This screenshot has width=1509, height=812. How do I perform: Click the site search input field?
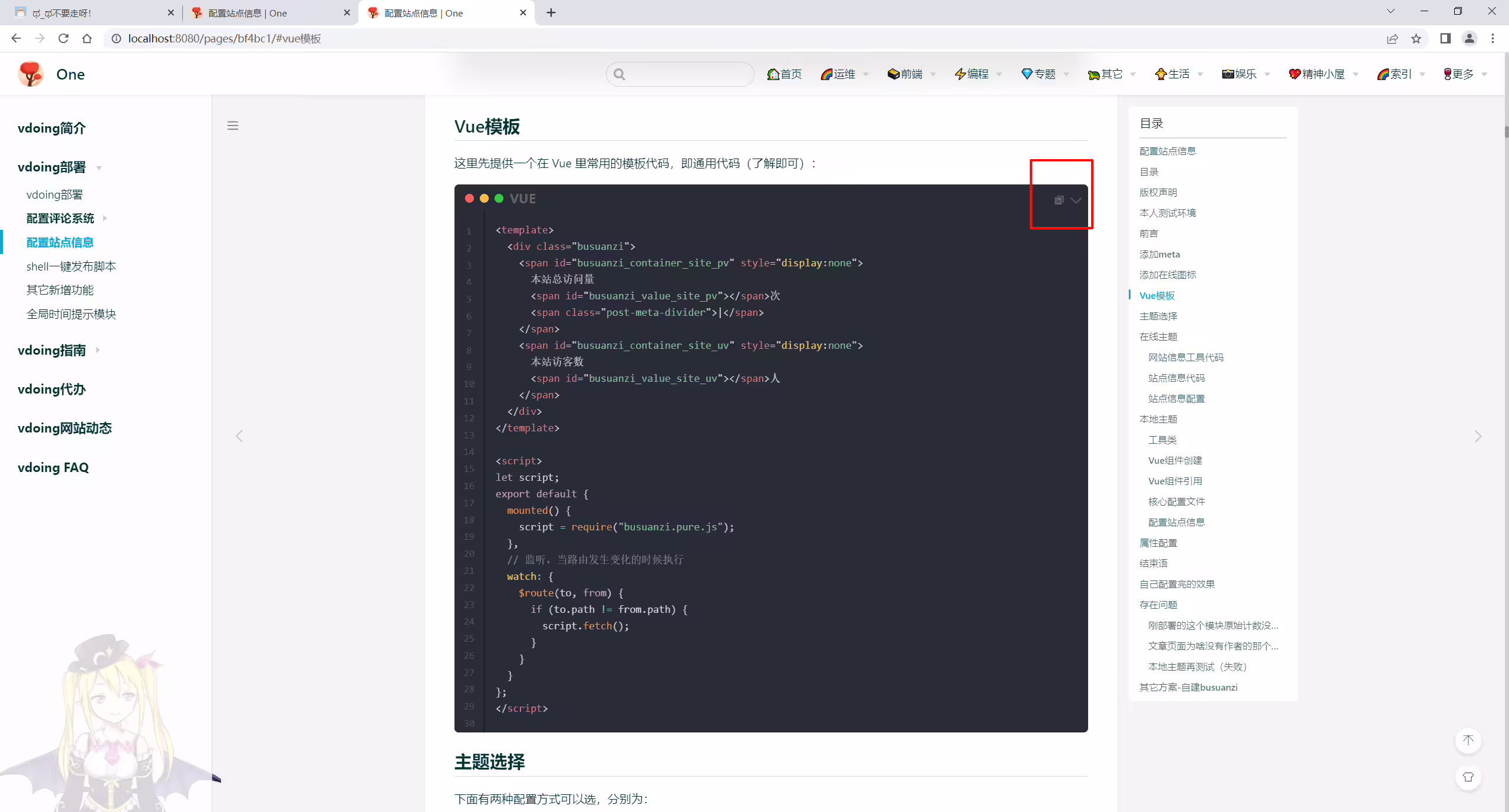tap(680, 74)
